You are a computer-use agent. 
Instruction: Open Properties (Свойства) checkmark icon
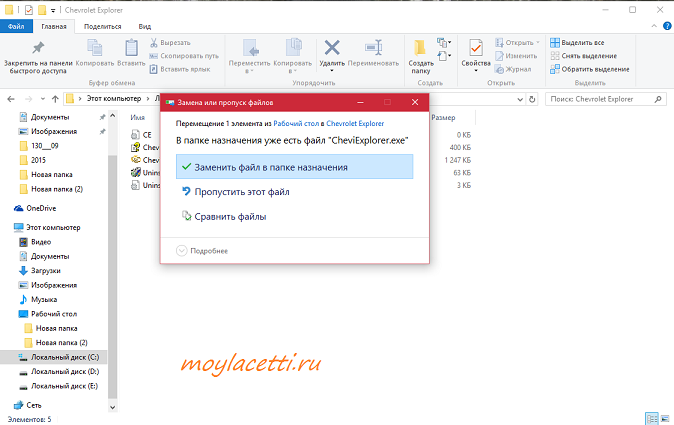475,50
